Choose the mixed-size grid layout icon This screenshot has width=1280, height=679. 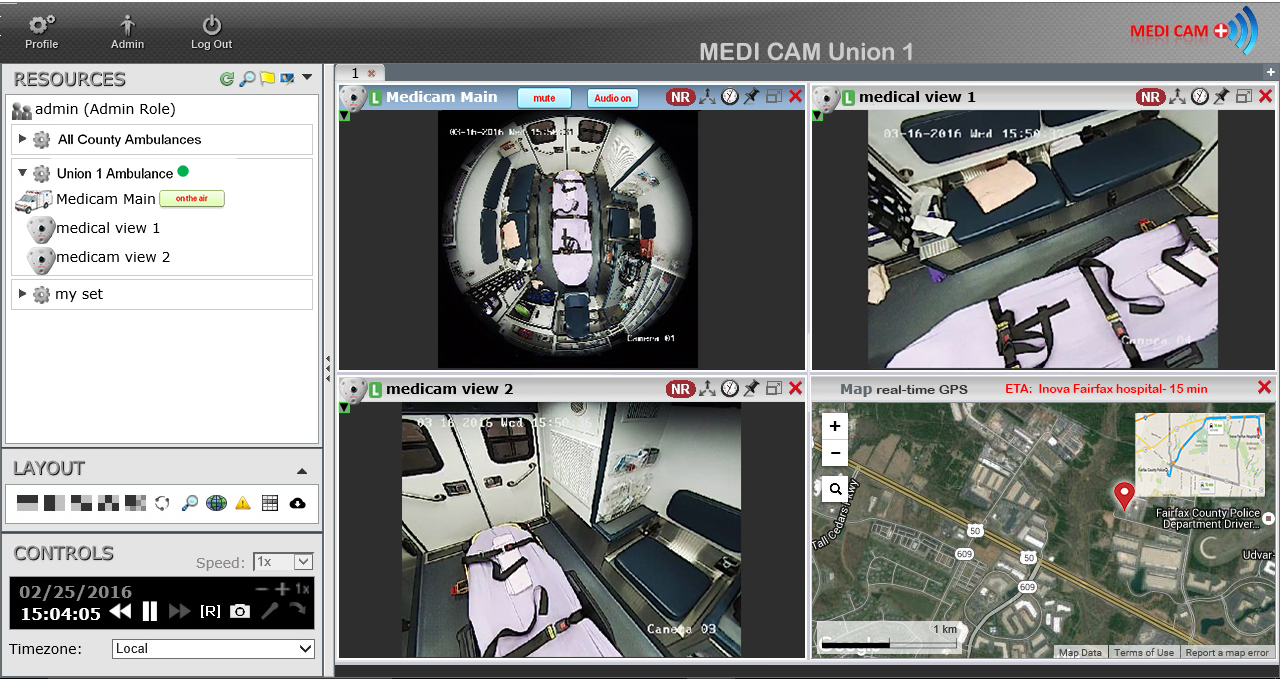pyautogui.click(x=135, y=503)
